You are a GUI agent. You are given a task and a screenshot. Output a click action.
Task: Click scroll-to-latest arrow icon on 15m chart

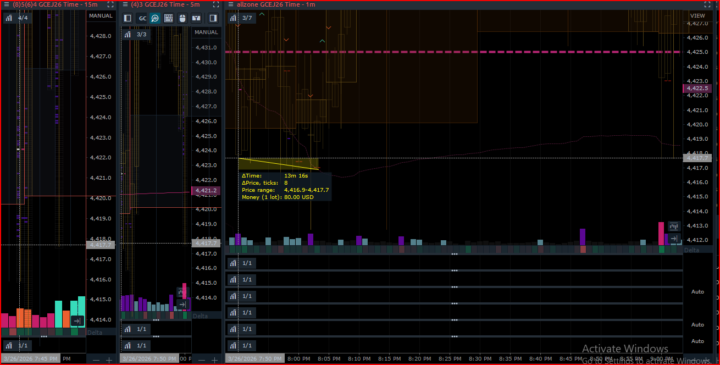pos(77,320)
